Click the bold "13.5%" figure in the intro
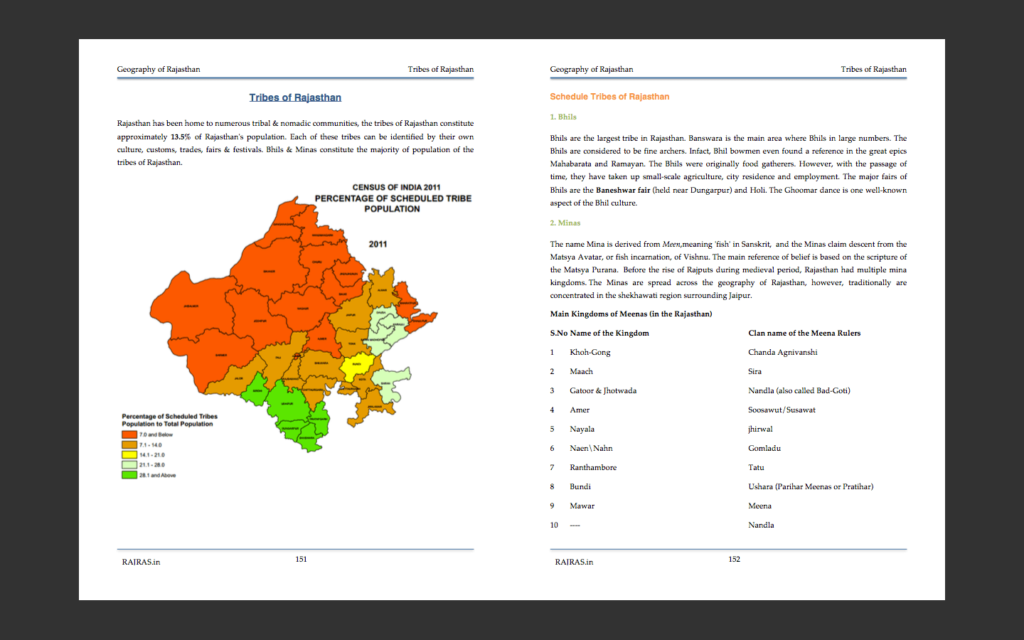The height and width of the screenshot is (640, 1024). tap(180, 136)
